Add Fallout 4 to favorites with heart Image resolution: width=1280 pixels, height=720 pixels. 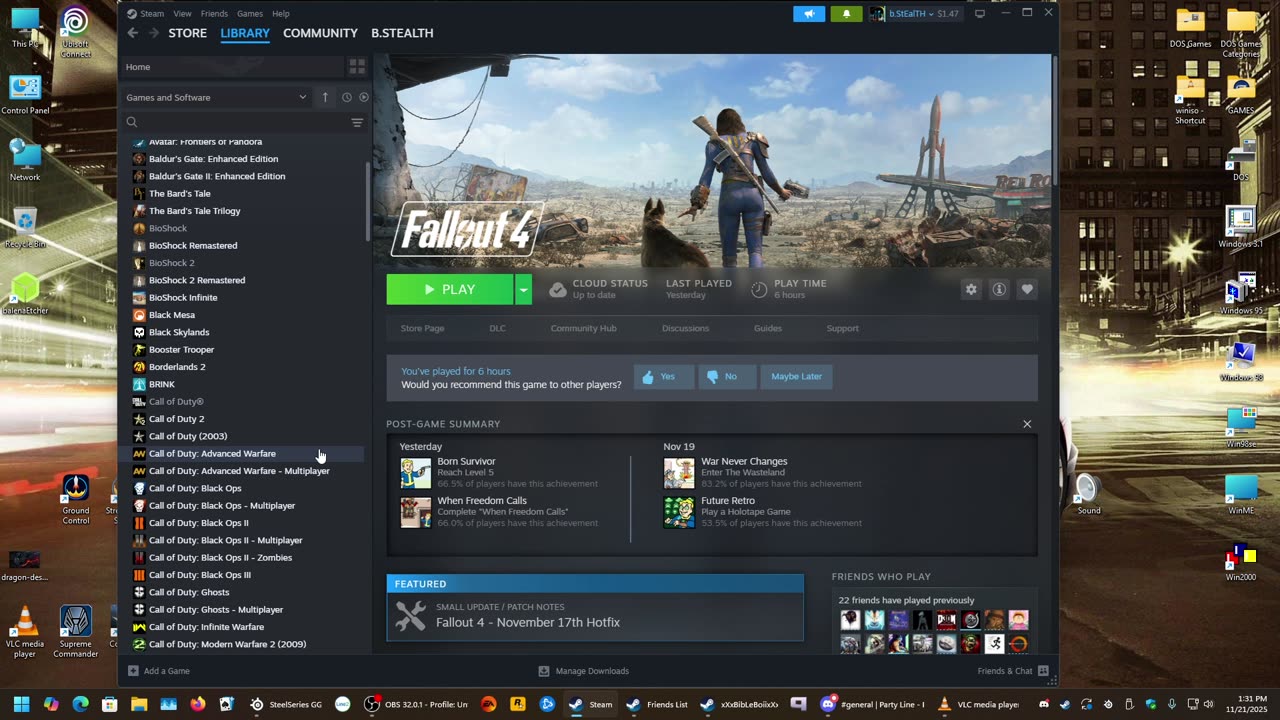coord(1027,289)
